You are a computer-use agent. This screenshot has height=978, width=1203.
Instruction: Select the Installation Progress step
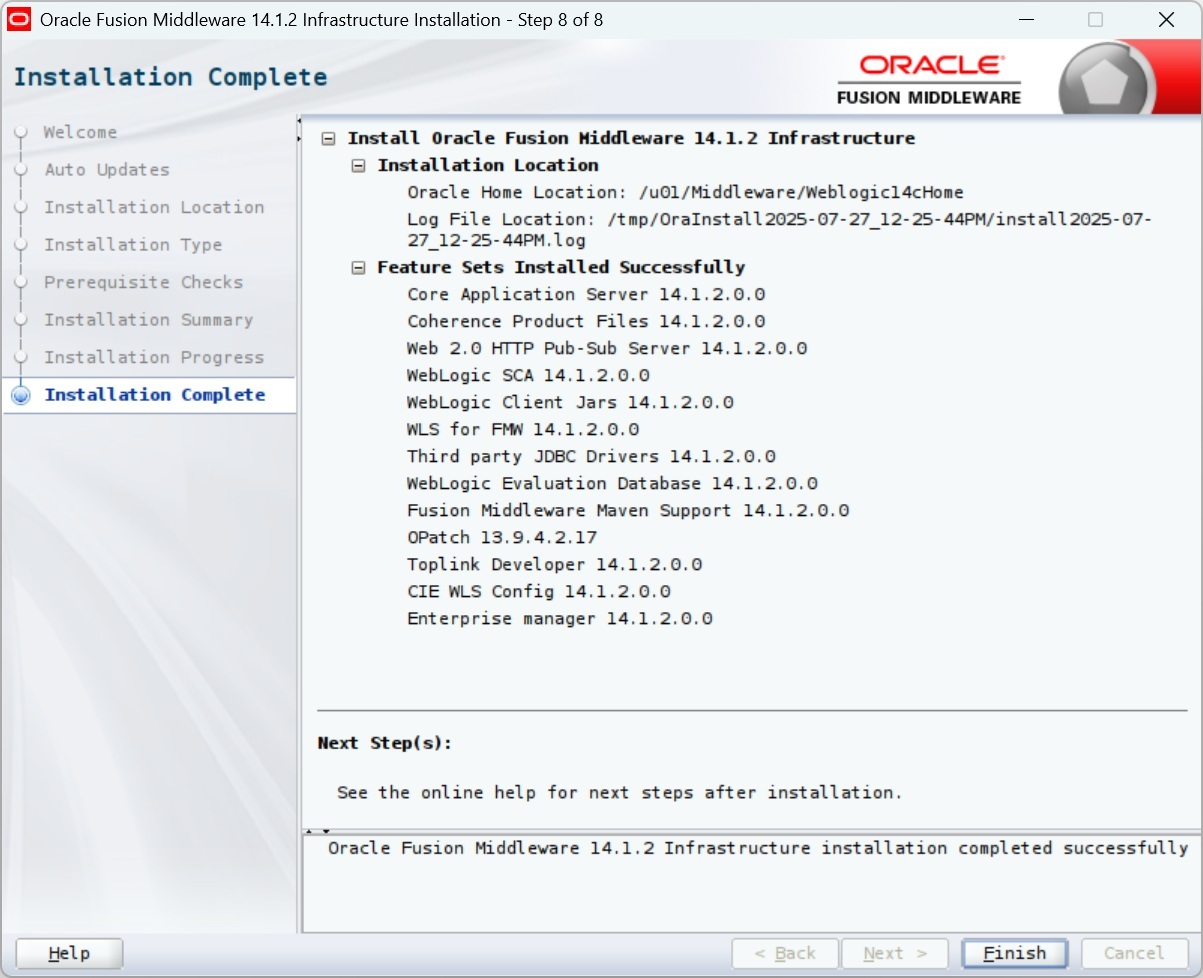tap(154, 358)
